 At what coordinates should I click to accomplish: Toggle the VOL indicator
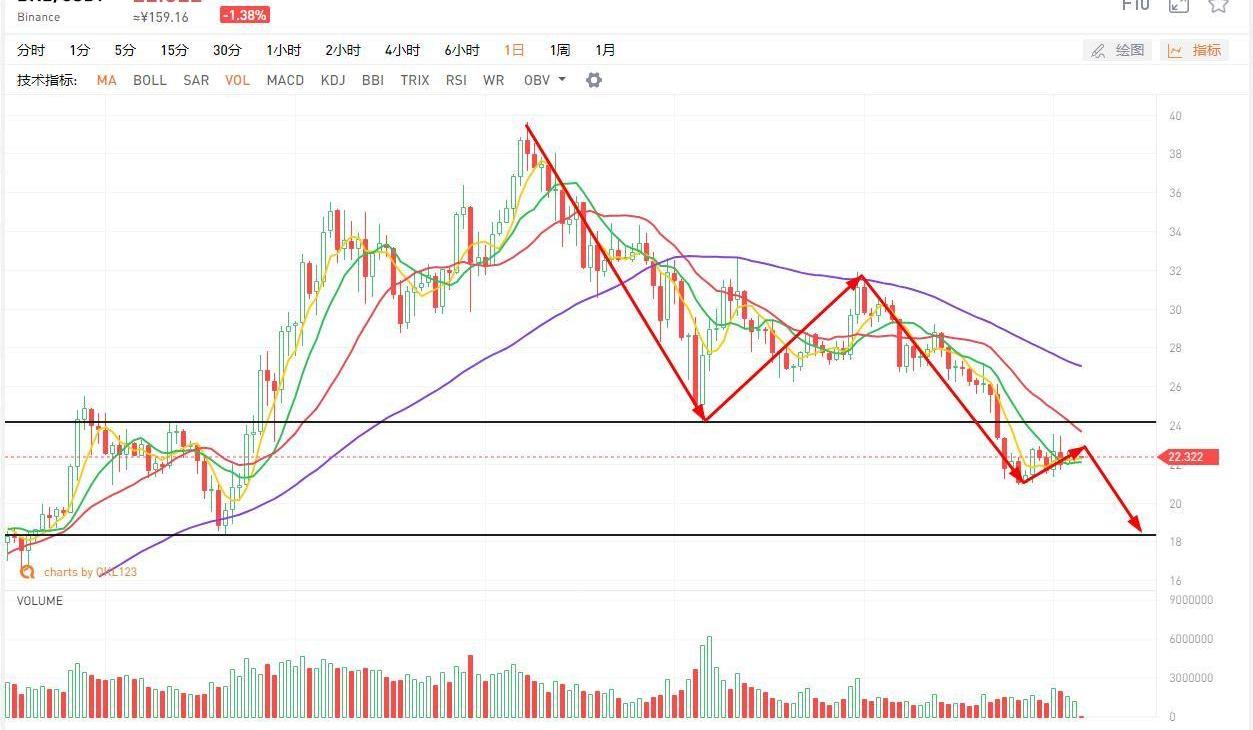coord(237,80)
